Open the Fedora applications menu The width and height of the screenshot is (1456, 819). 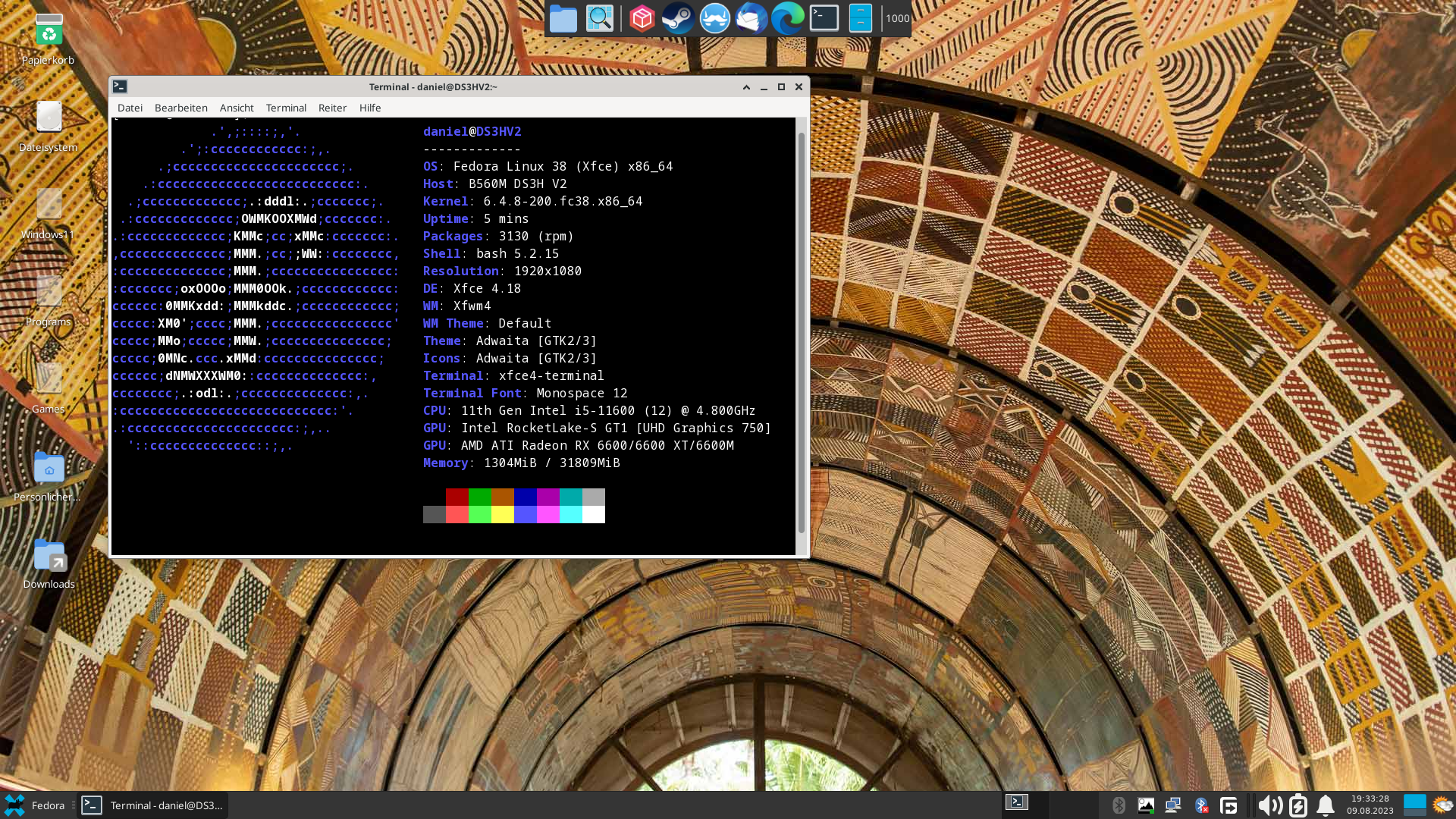pyautogui.click(x=35, y=805)
